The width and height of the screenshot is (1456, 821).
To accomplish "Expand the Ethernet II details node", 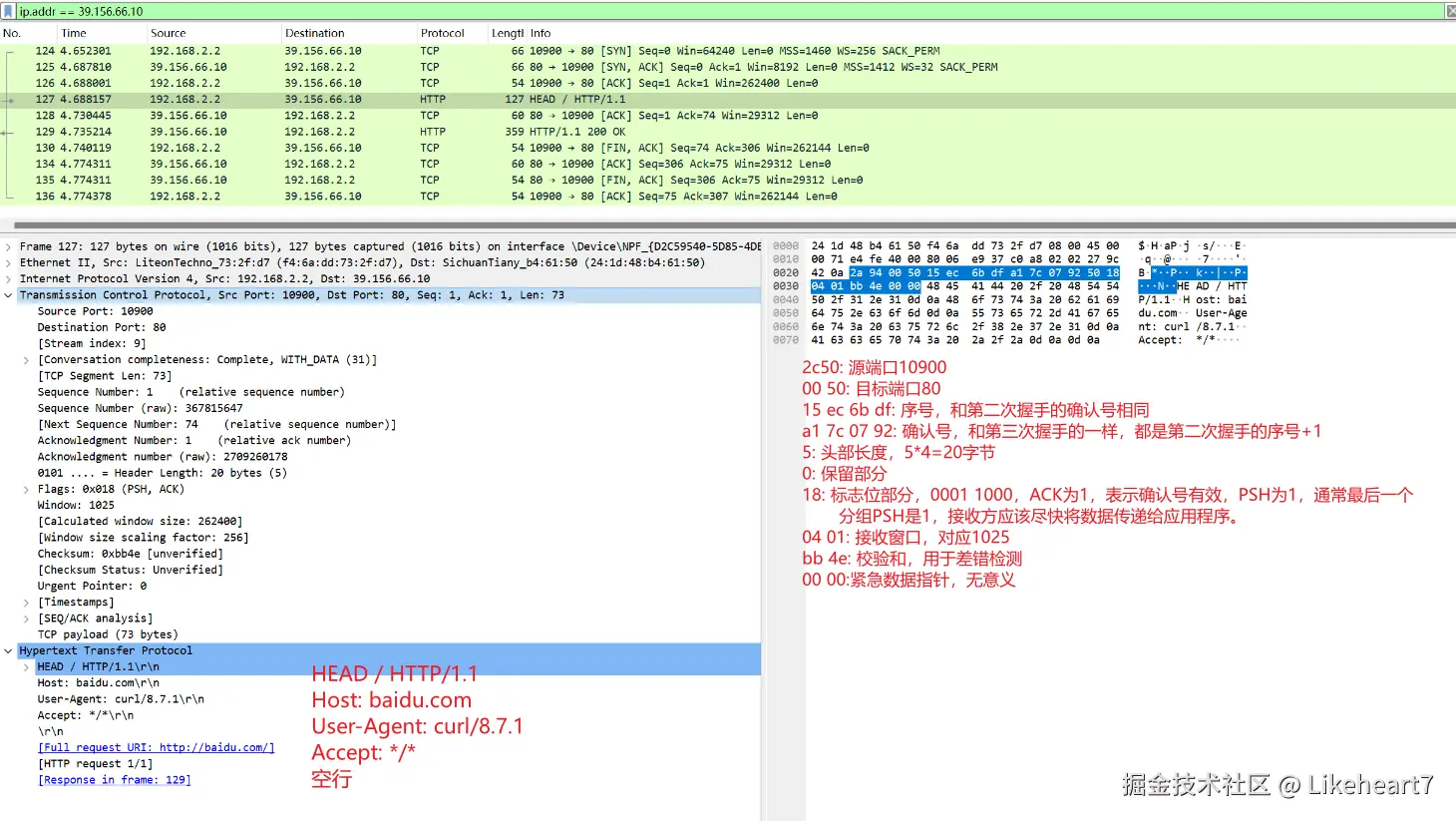I will [8, 263].
